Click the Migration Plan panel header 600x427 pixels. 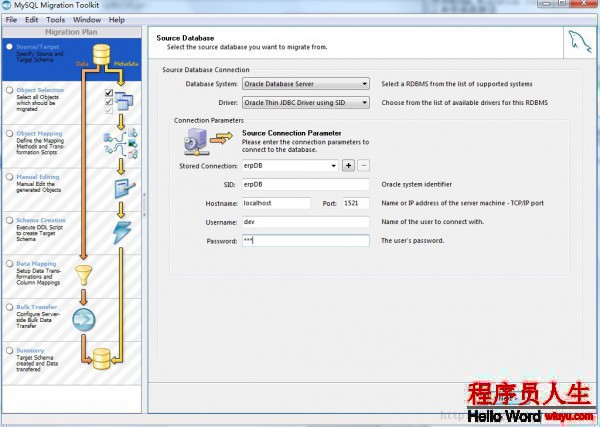coord(72,32)
